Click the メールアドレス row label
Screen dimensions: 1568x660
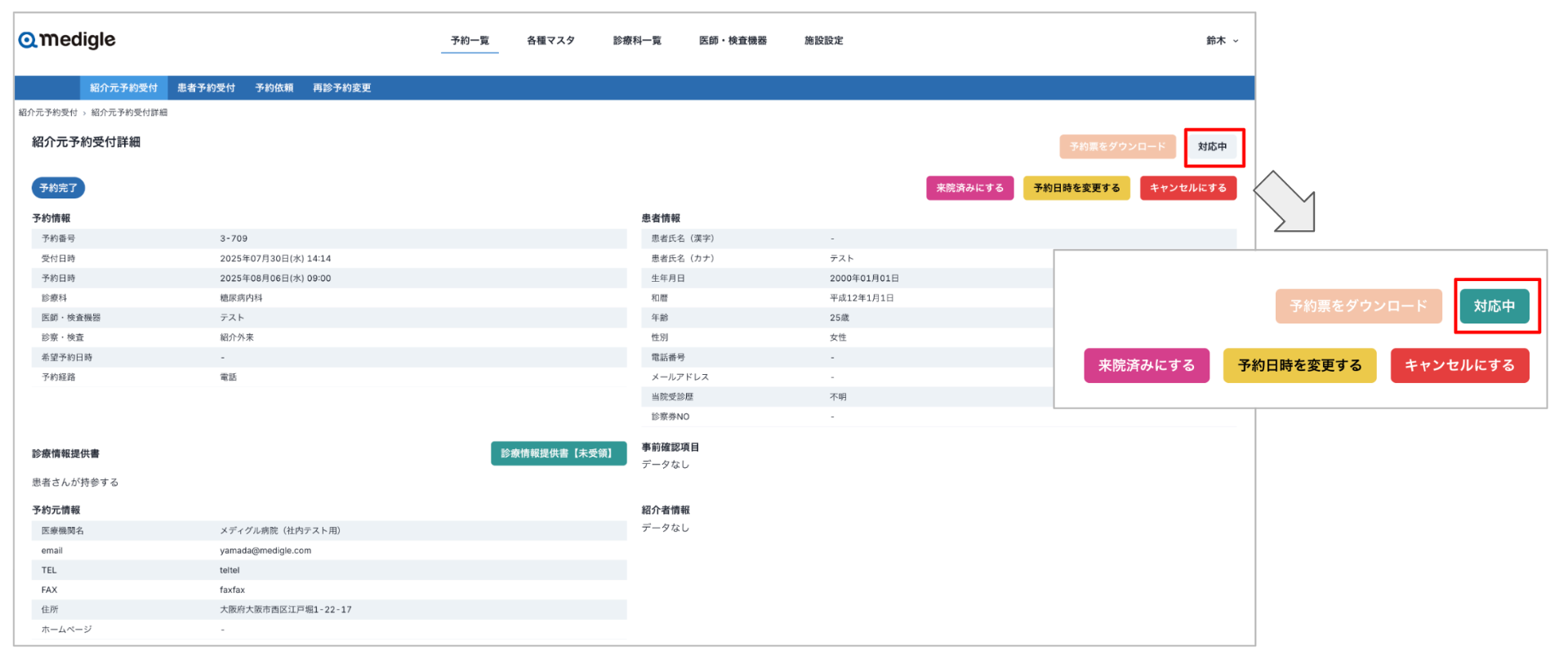[679, 377]
